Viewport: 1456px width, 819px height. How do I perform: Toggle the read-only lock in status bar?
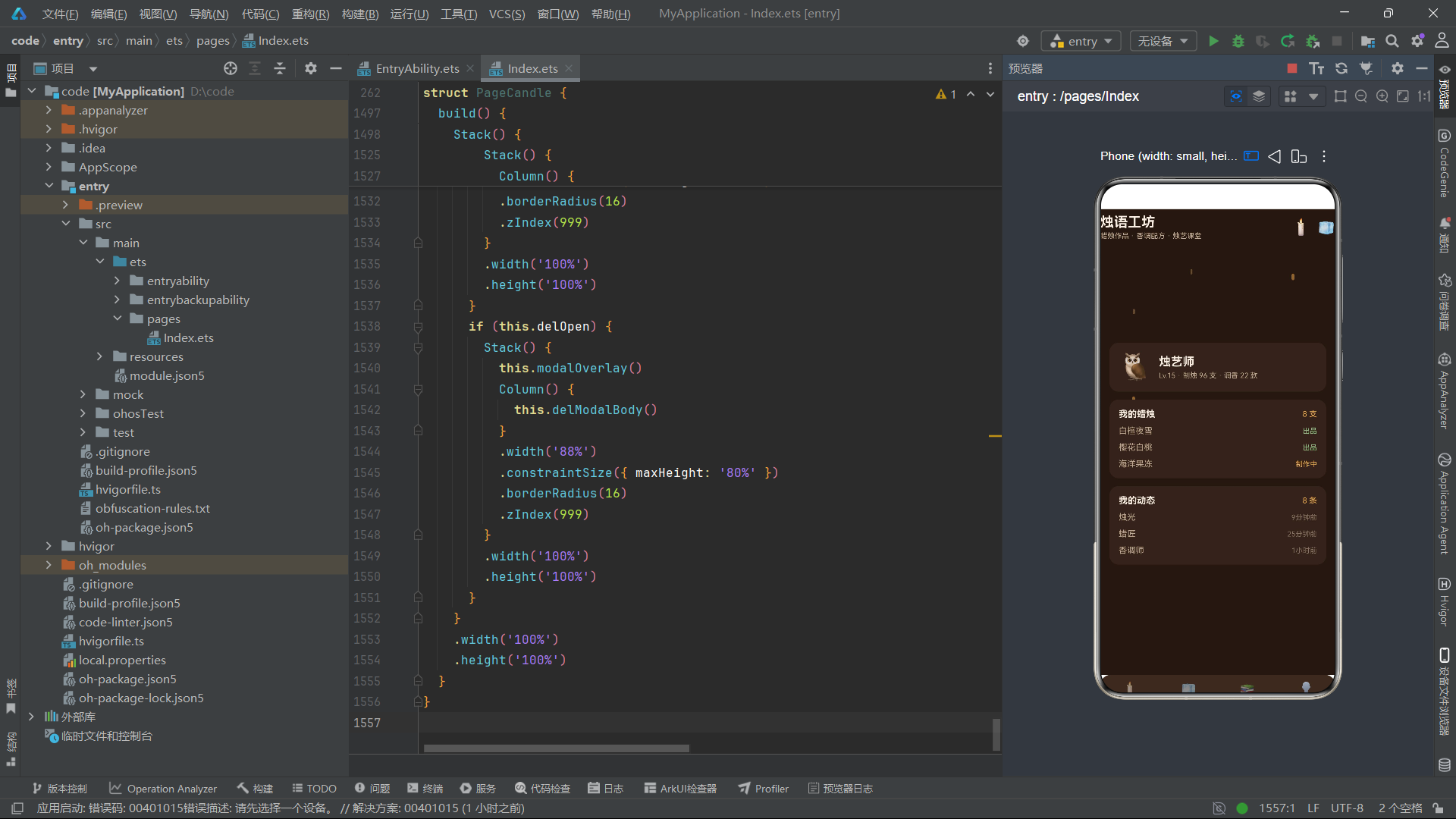(1438, 808)
